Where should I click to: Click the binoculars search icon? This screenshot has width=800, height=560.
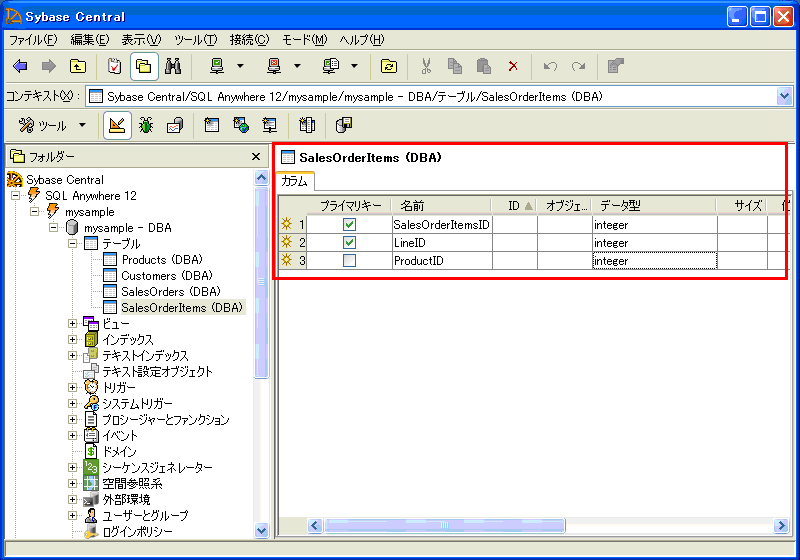172,66
